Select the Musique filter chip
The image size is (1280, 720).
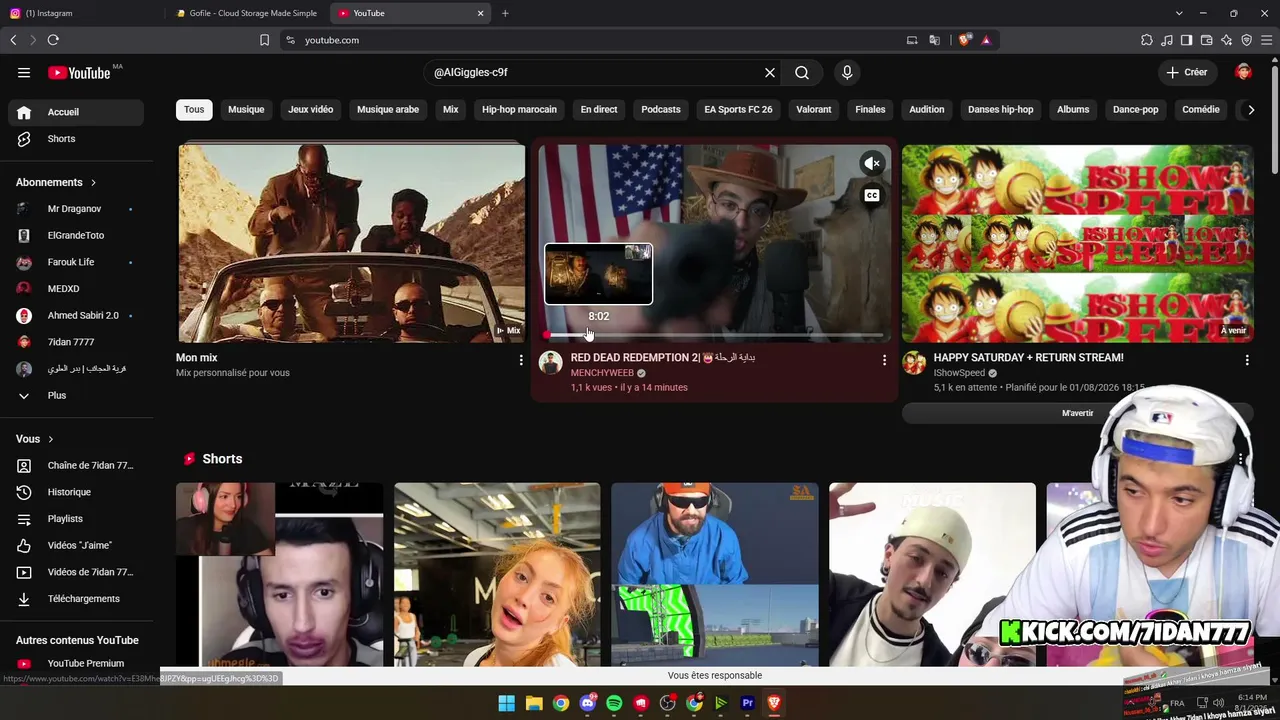[x=246, y=109]
